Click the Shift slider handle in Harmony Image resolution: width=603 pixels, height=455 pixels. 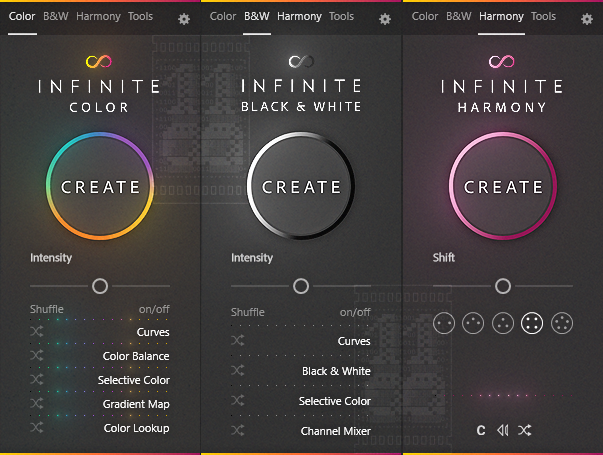click(x=503, y=286)
